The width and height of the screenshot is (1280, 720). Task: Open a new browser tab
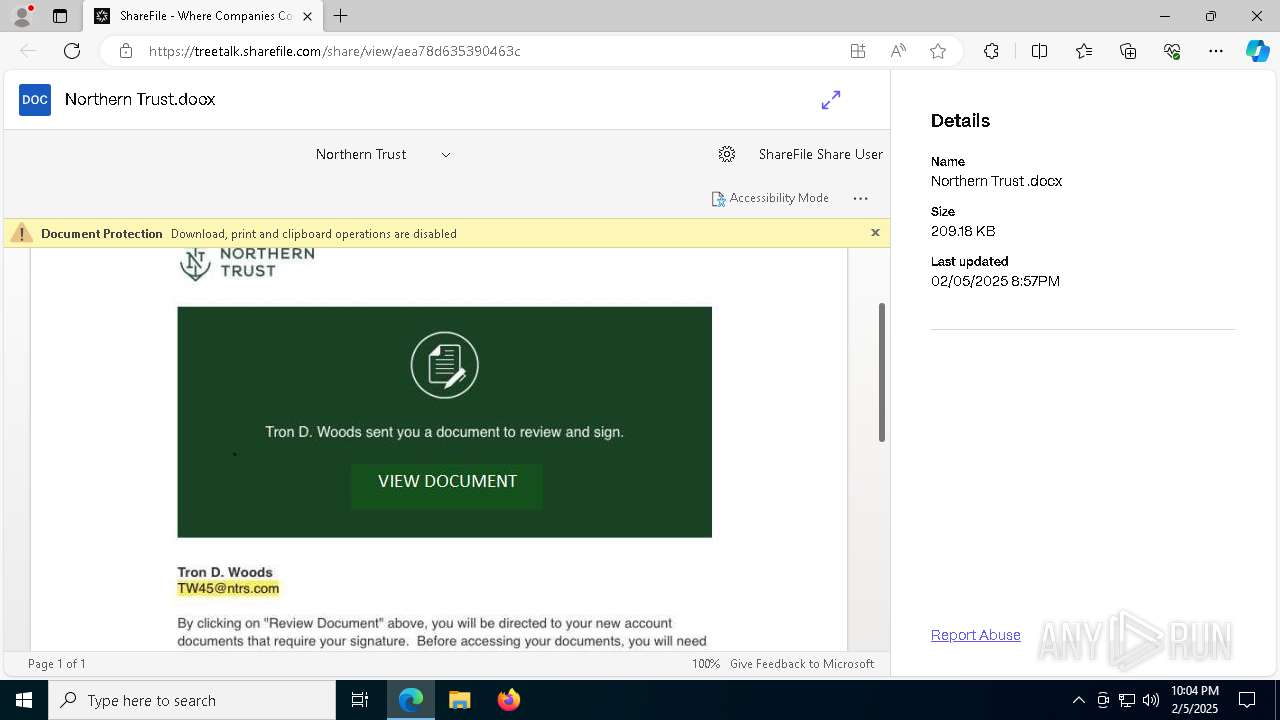pyautogui.click(x=341, y=16)
